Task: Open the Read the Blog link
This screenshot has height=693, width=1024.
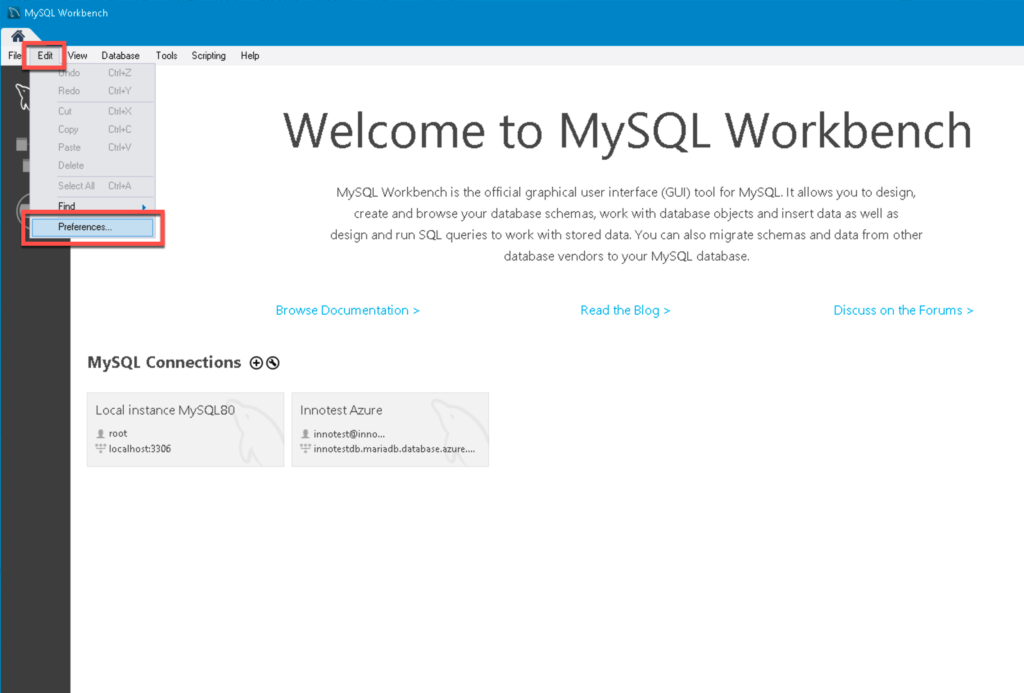Action: tap(625, 310)
